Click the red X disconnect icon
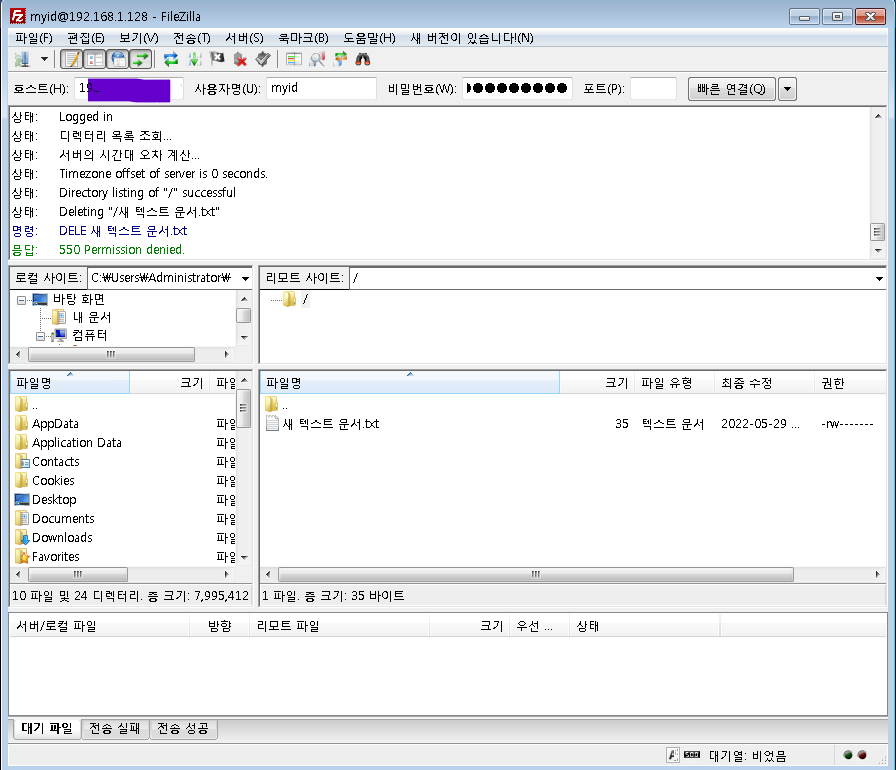 point(239,59)
